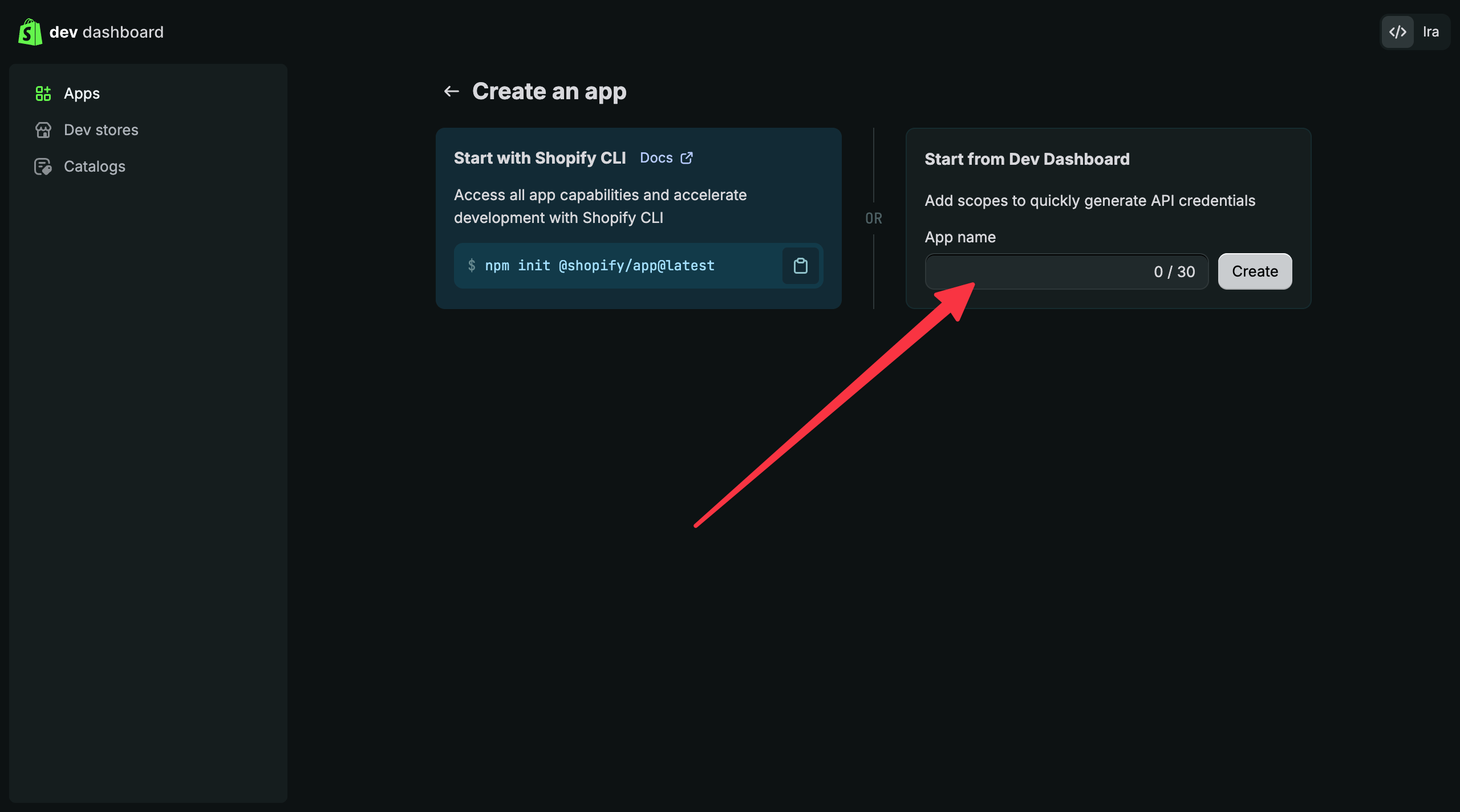Click the 'Access all app capabilities' description
This screenshot has height=812, width=1460.
pos(601,206)
